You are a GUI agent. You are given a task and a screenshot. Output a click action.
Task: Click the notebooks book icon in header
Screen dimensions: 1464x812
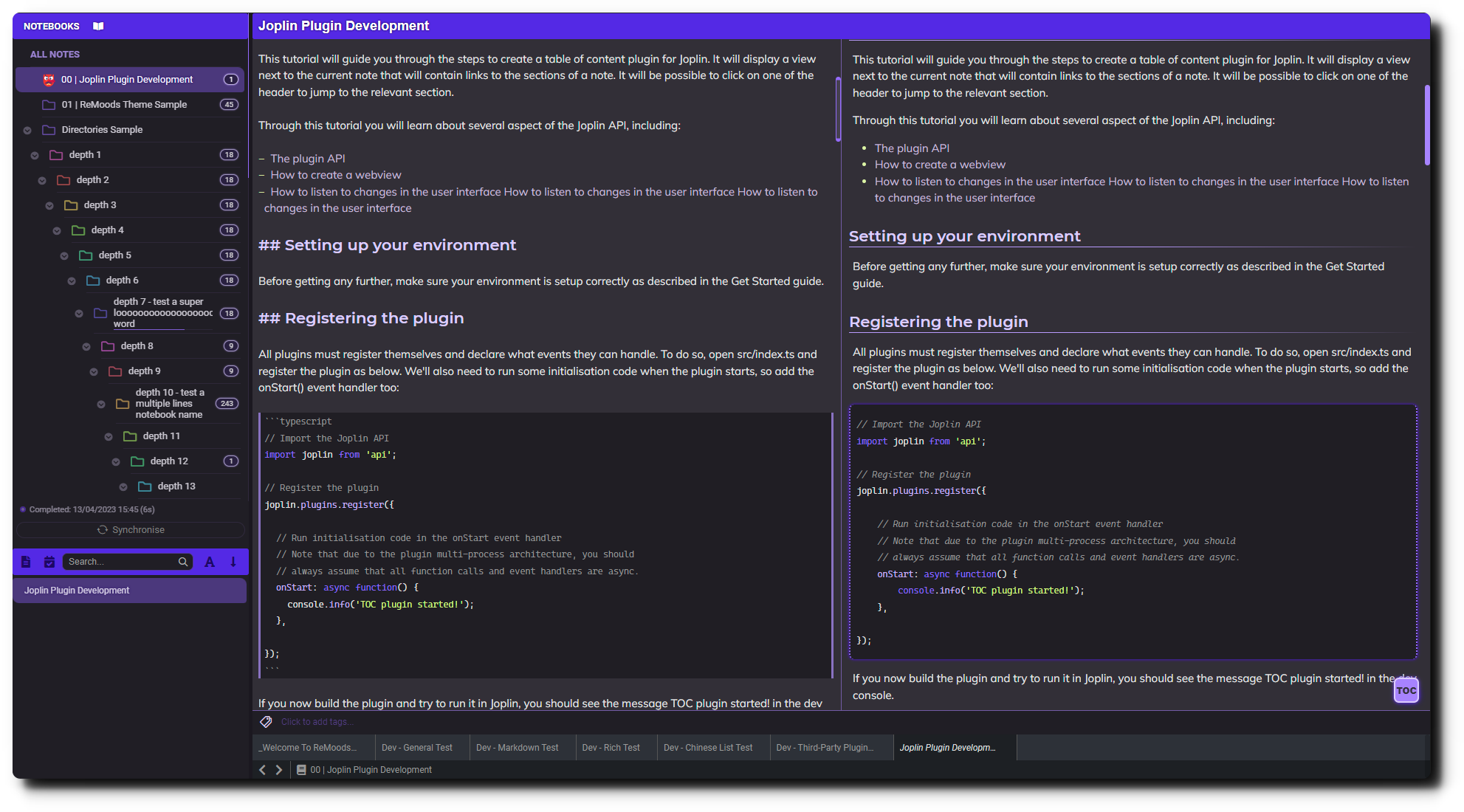point(98,27)
